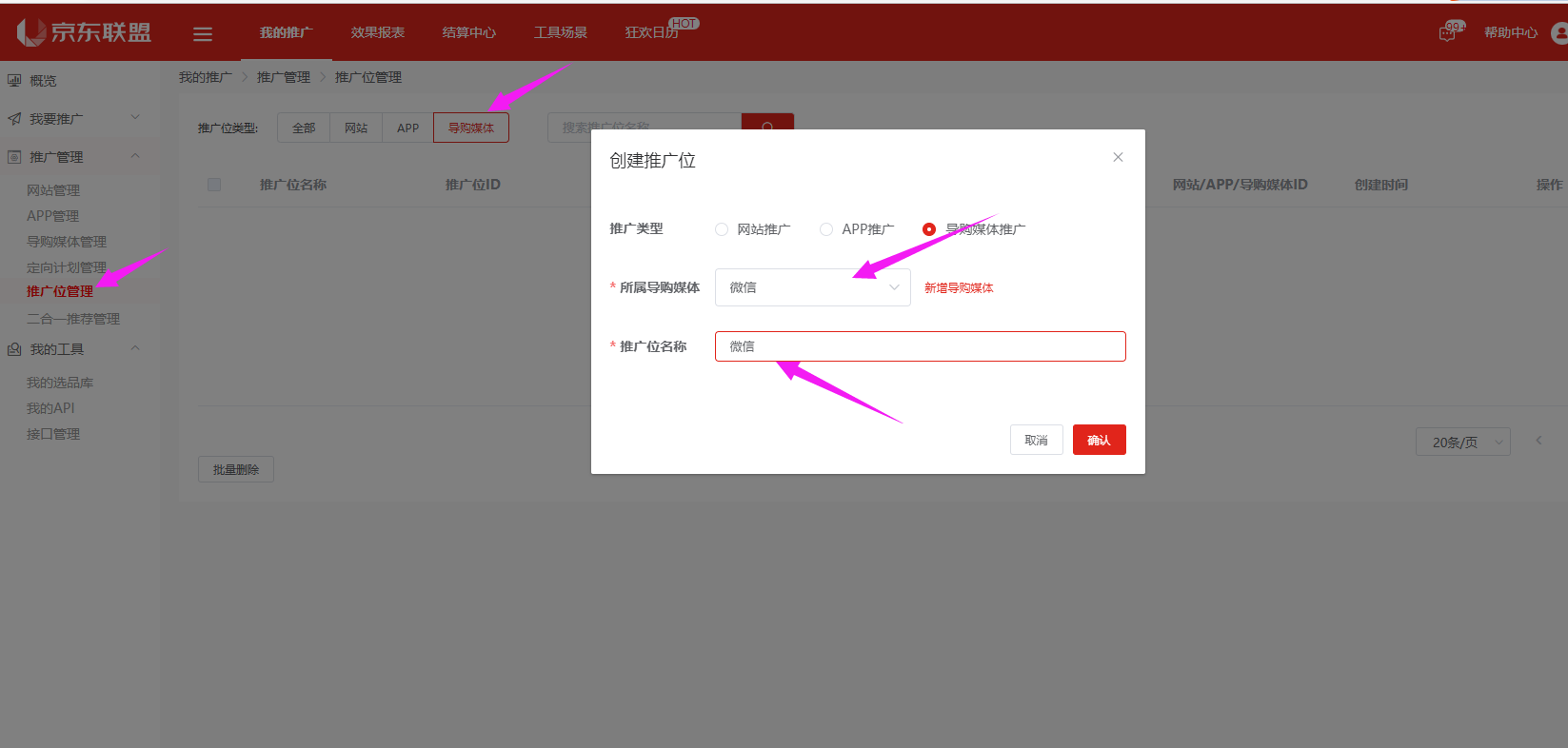Open the 所属导购媒体 dropdown

pos(812,287)
